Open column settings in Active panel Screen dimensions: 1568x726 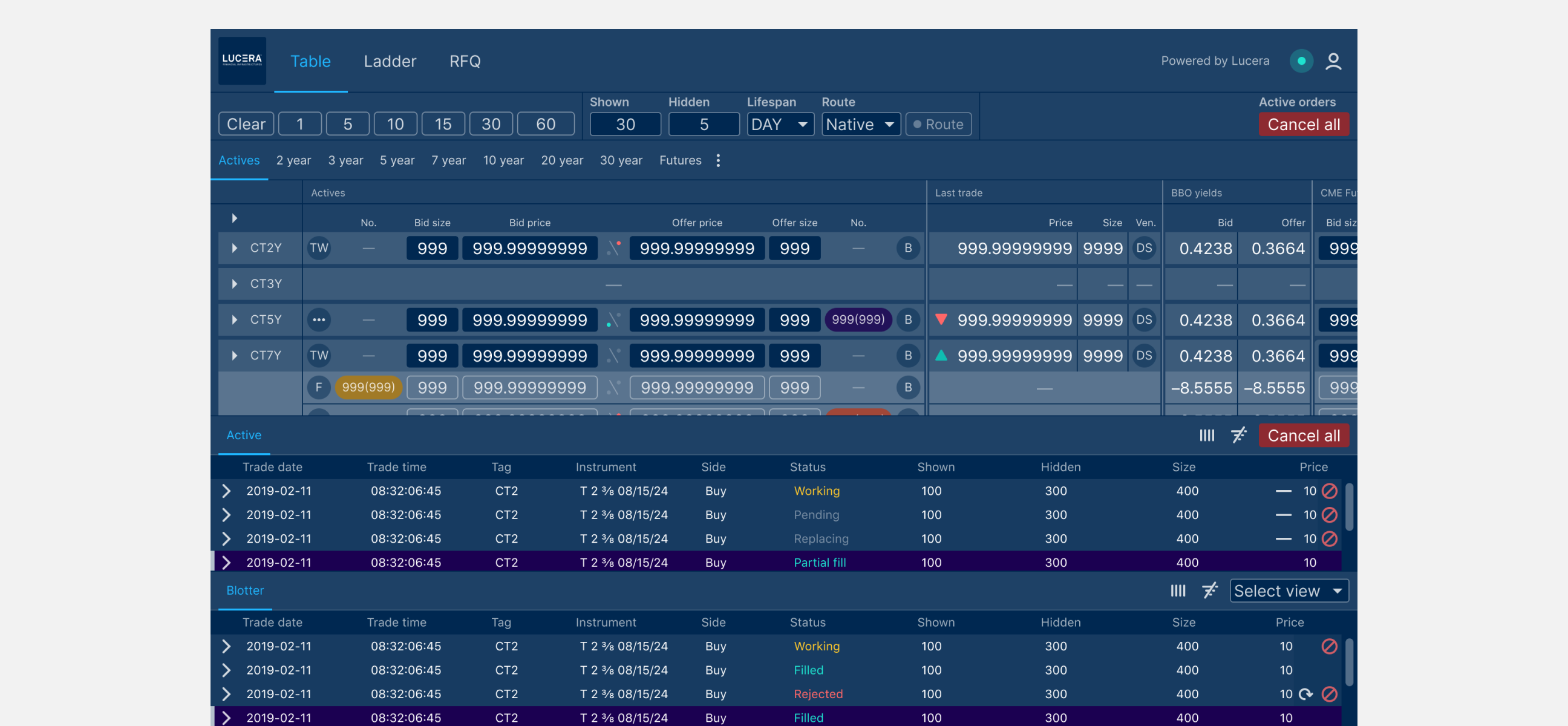click(1206, 435)
